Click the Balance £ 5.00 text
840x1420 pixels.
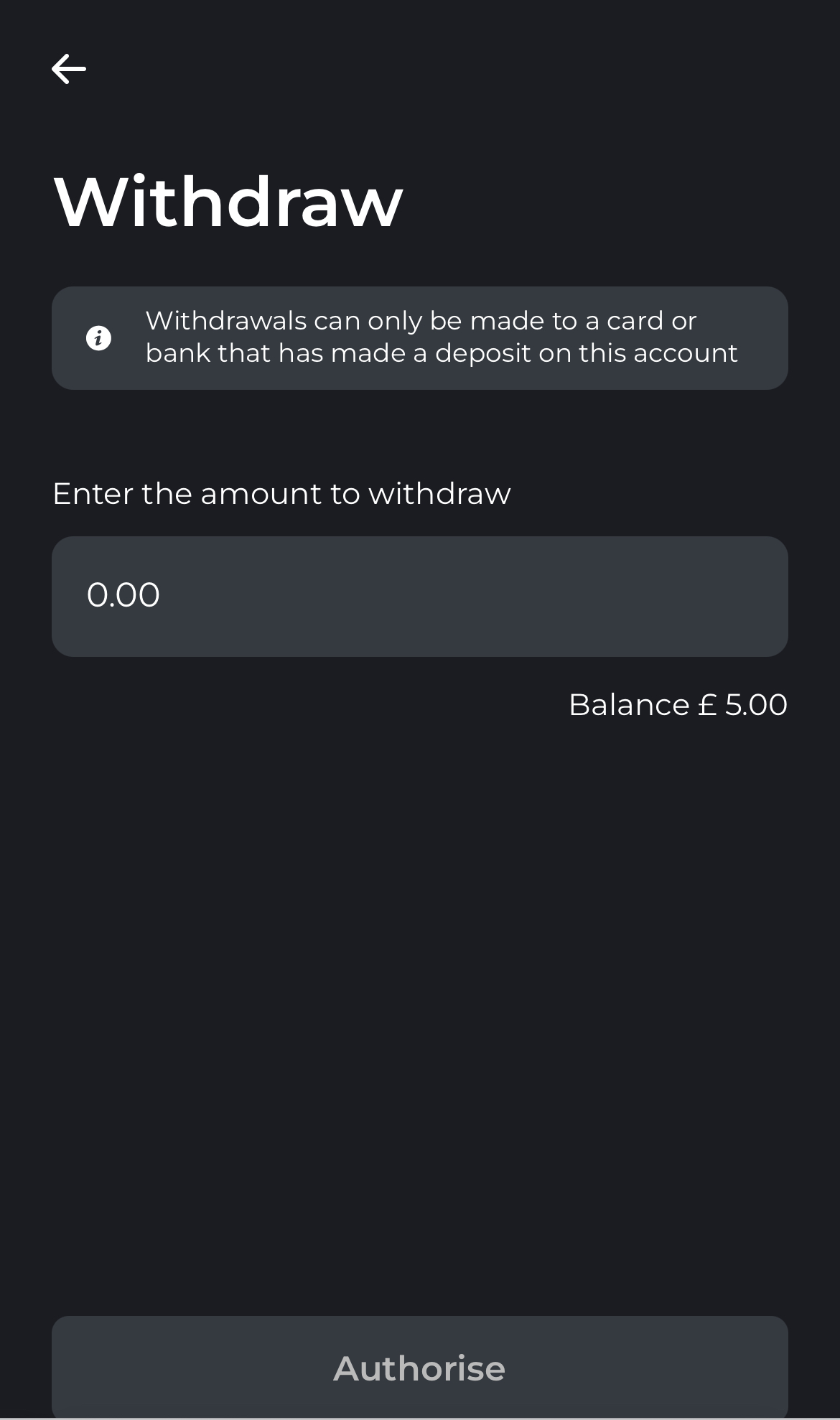[x=678, y=705]
